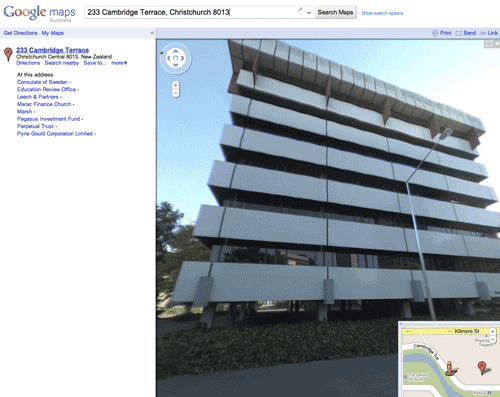
Task: Open Pegasus Investment Fund listing
Action: coord(49,119)
